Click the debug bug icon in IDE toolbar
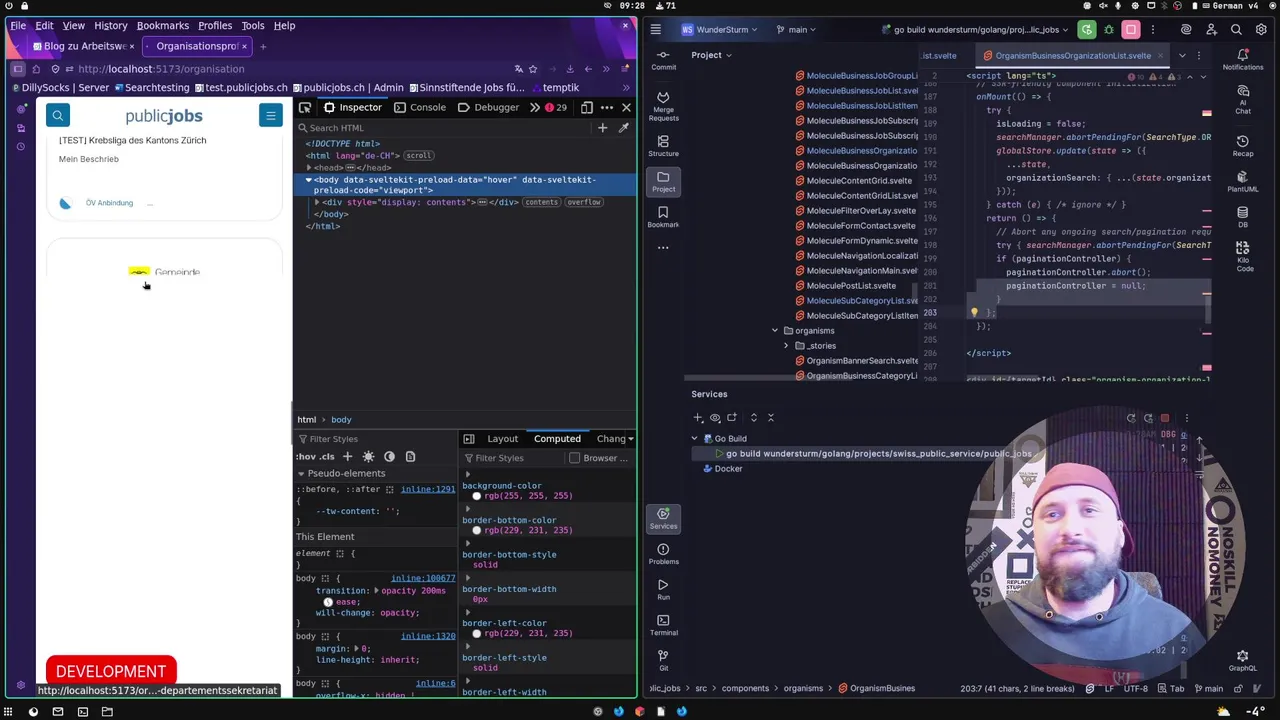 pyautogui.click(x=1109, y=30)
